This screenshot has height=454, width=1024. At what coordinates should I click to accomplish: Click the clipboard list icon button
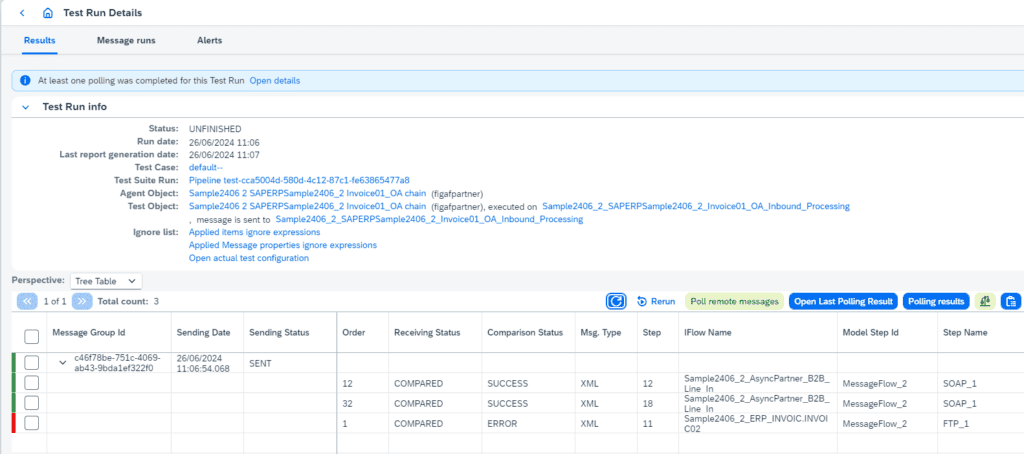pyautogui.click(x=1011, y=301)
